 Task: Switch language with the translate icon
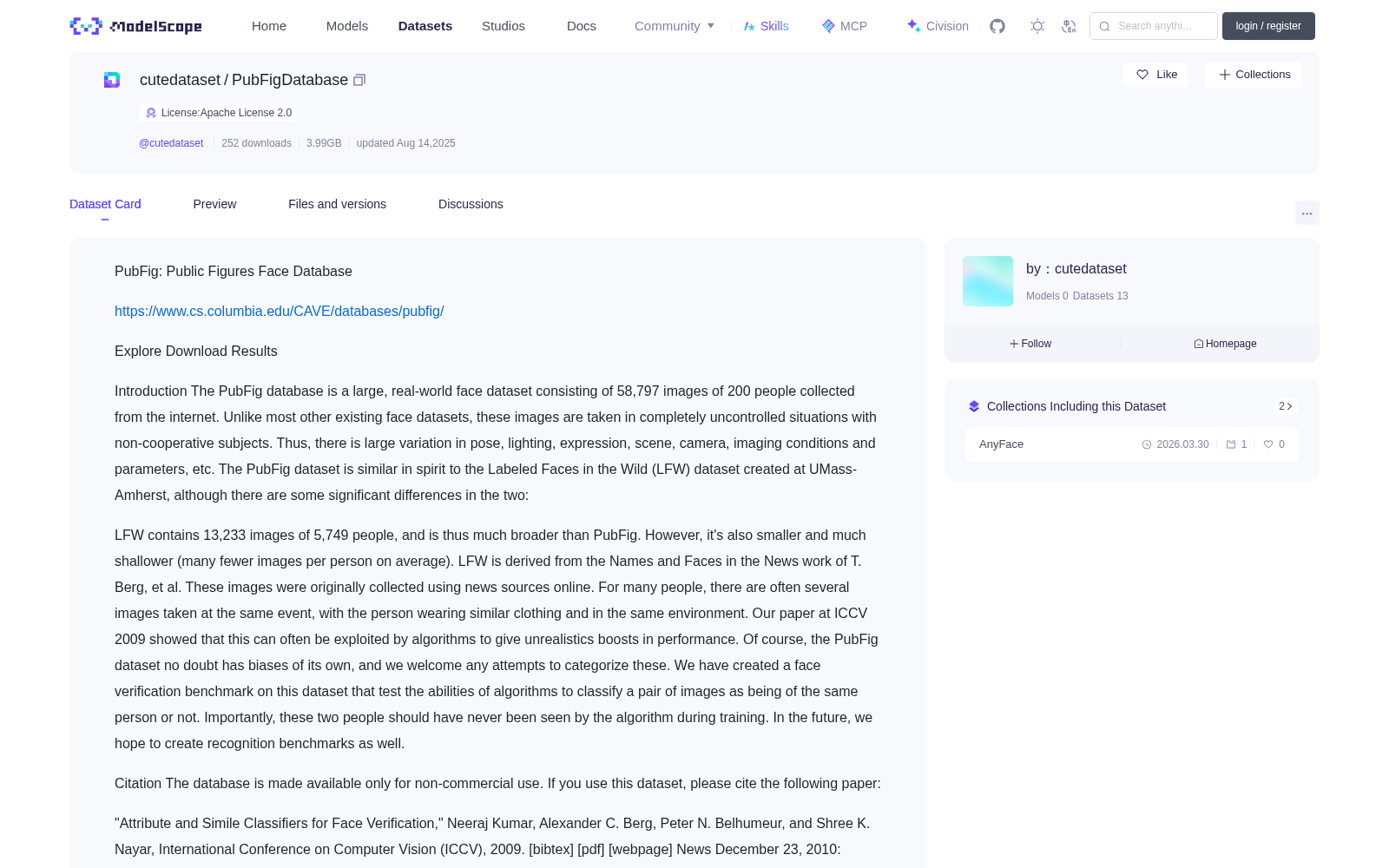pyautogui.click(x=1070, y=26)
